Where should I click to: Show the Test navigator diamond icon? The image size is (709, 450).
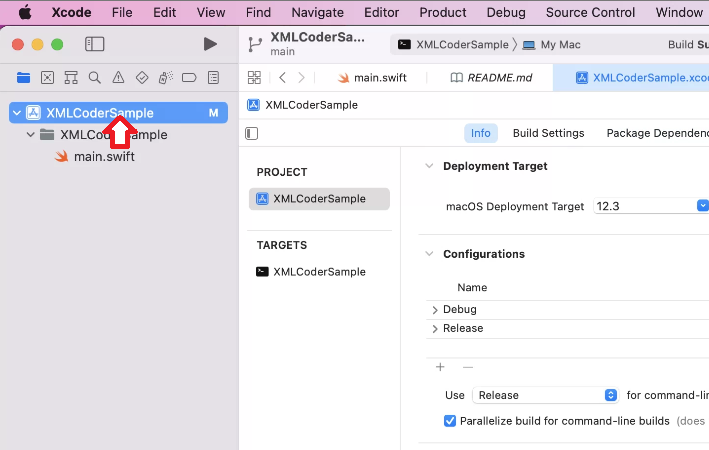click(x=142, y=77)
